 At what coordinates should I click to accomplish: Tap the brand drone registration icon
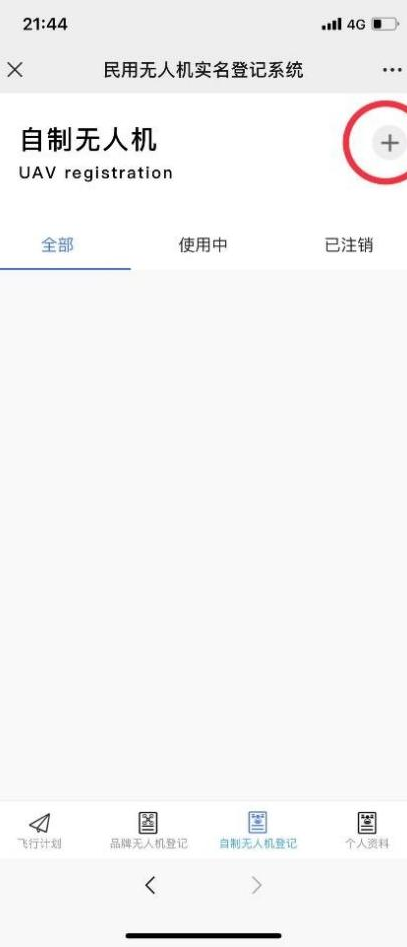point(148,823)
